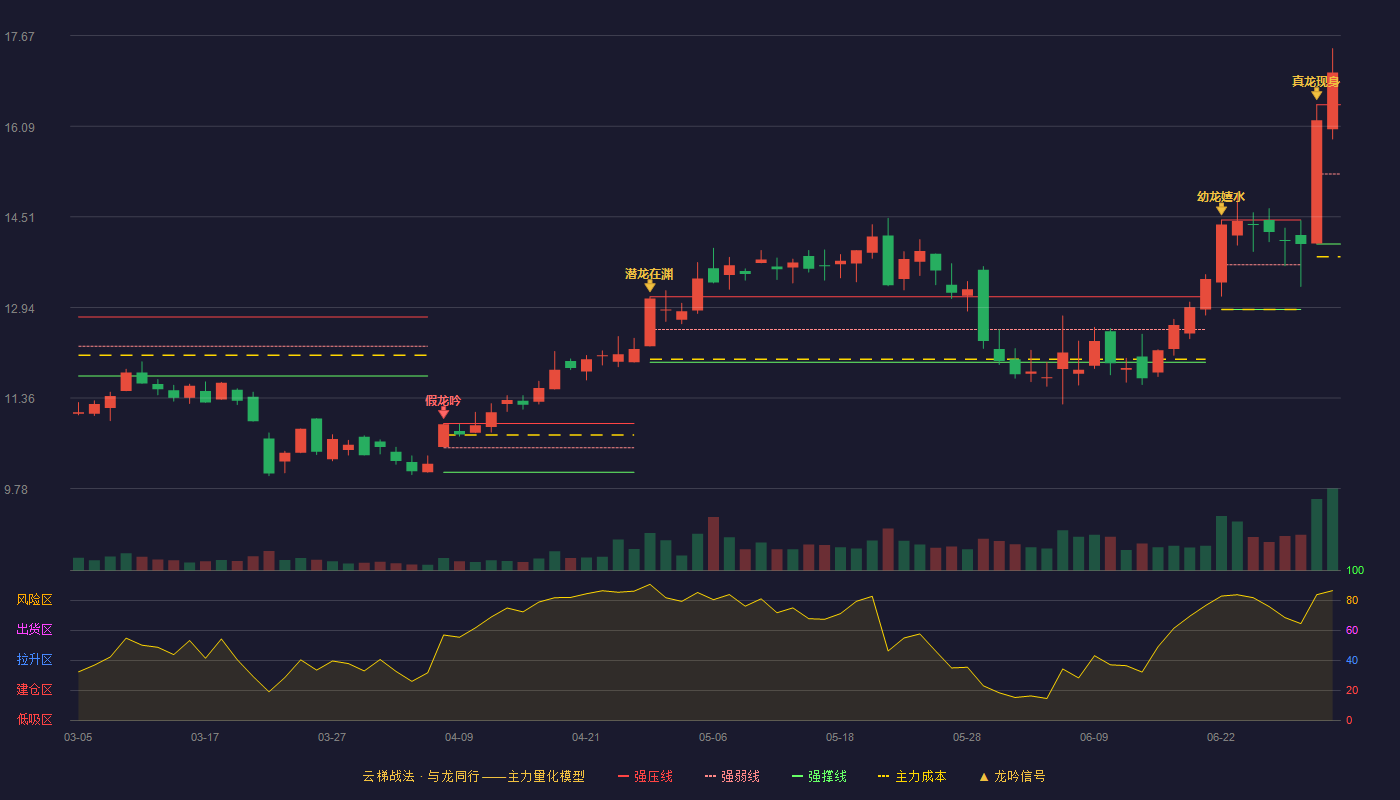Click the 03-05 date label
This screenshot has height=800, width=1400.
click(x=78, y=737)
